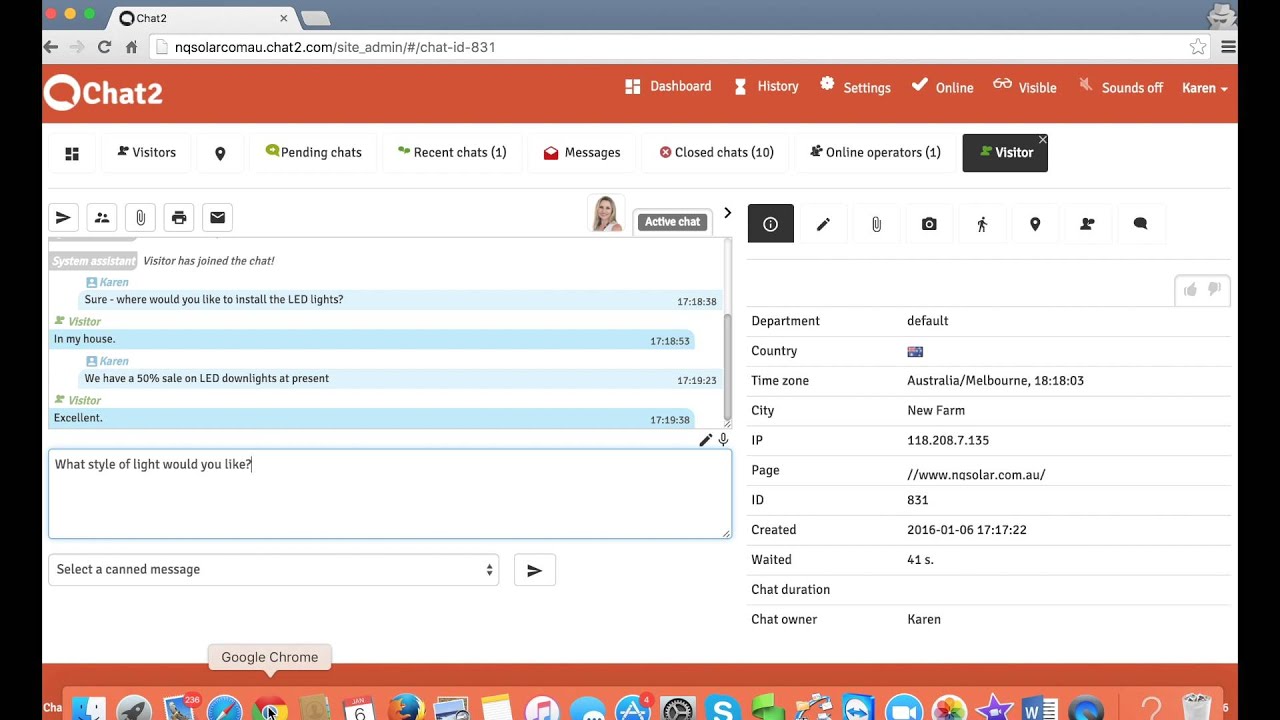Click inside the message text box

coord(390,494)
